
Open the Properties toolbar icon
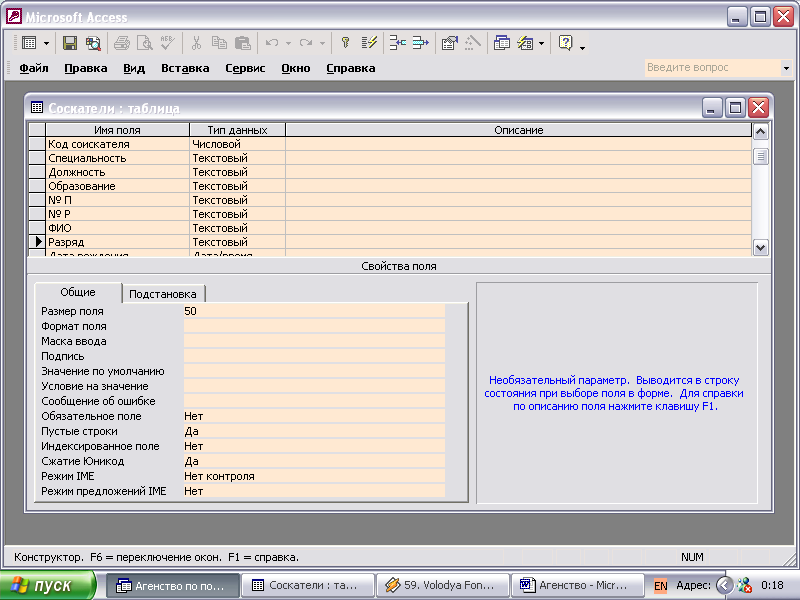(x=449, y=43)
